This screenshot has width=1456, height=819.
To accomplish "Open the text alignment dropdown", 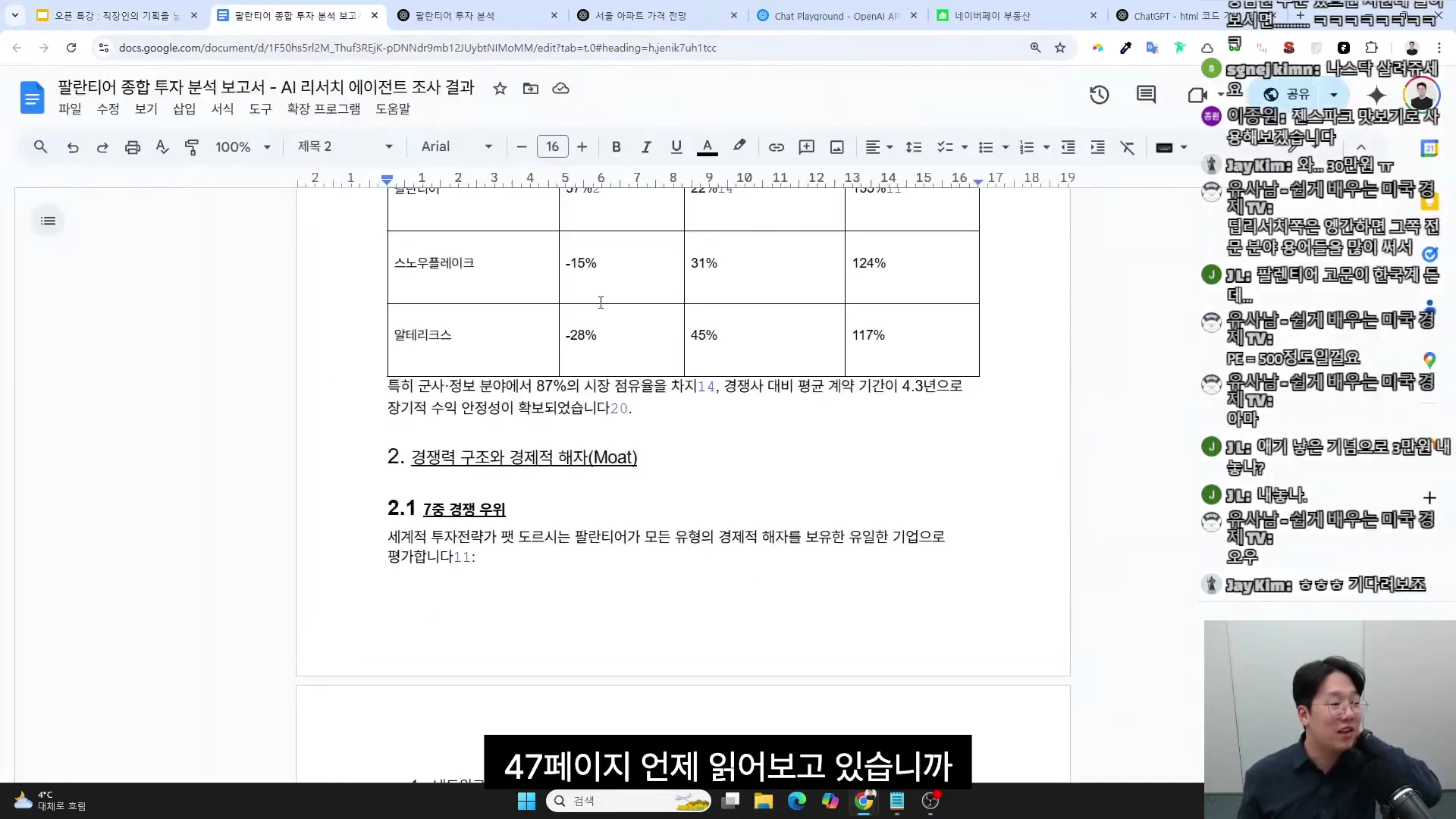I will coord(880,147).
